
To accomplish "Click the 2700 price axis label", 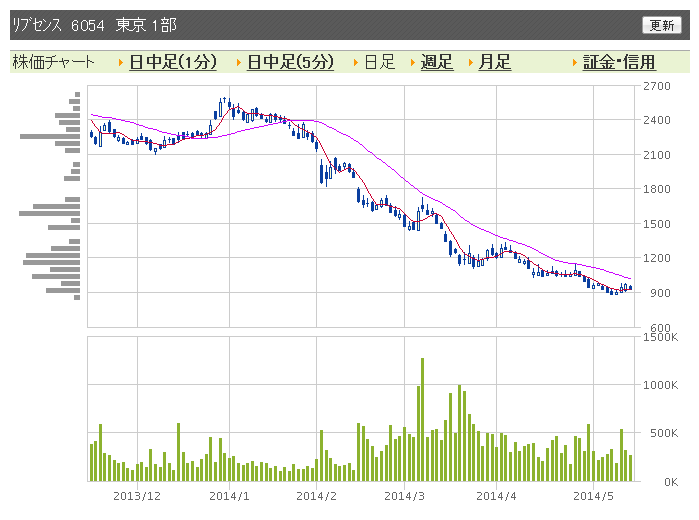I will tap(657, 86).
